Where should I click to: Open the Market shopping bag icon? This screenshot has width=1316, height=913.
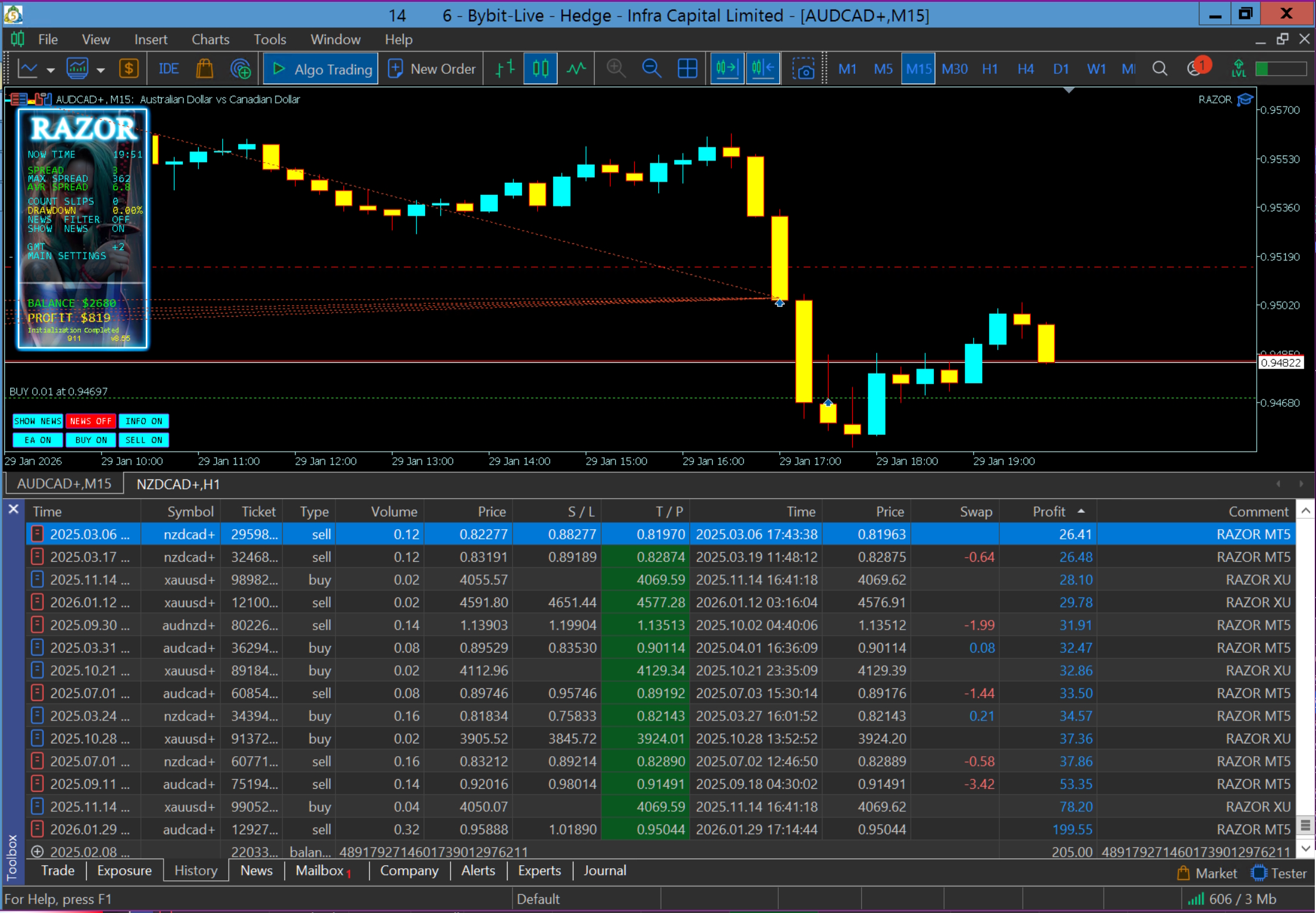205,69
